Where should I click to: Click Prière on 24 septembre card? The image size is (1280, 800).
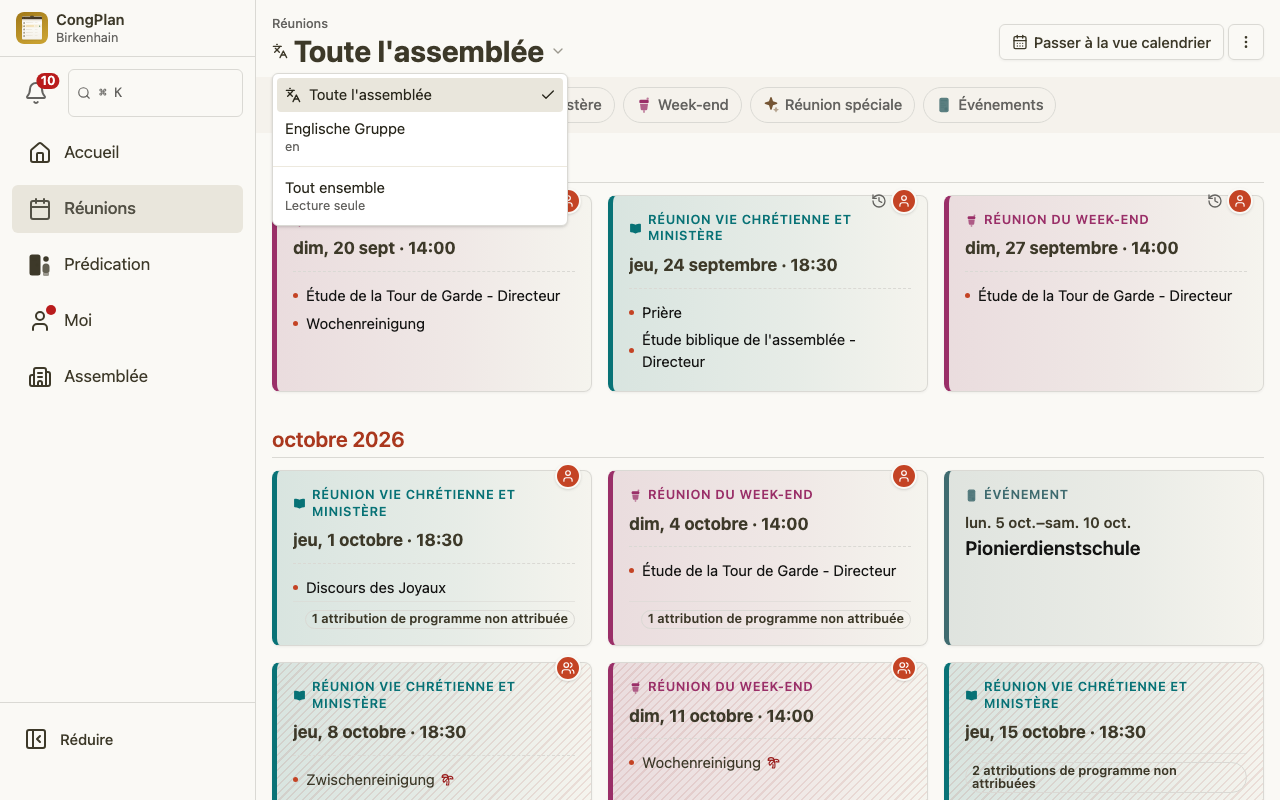point(662,313)
